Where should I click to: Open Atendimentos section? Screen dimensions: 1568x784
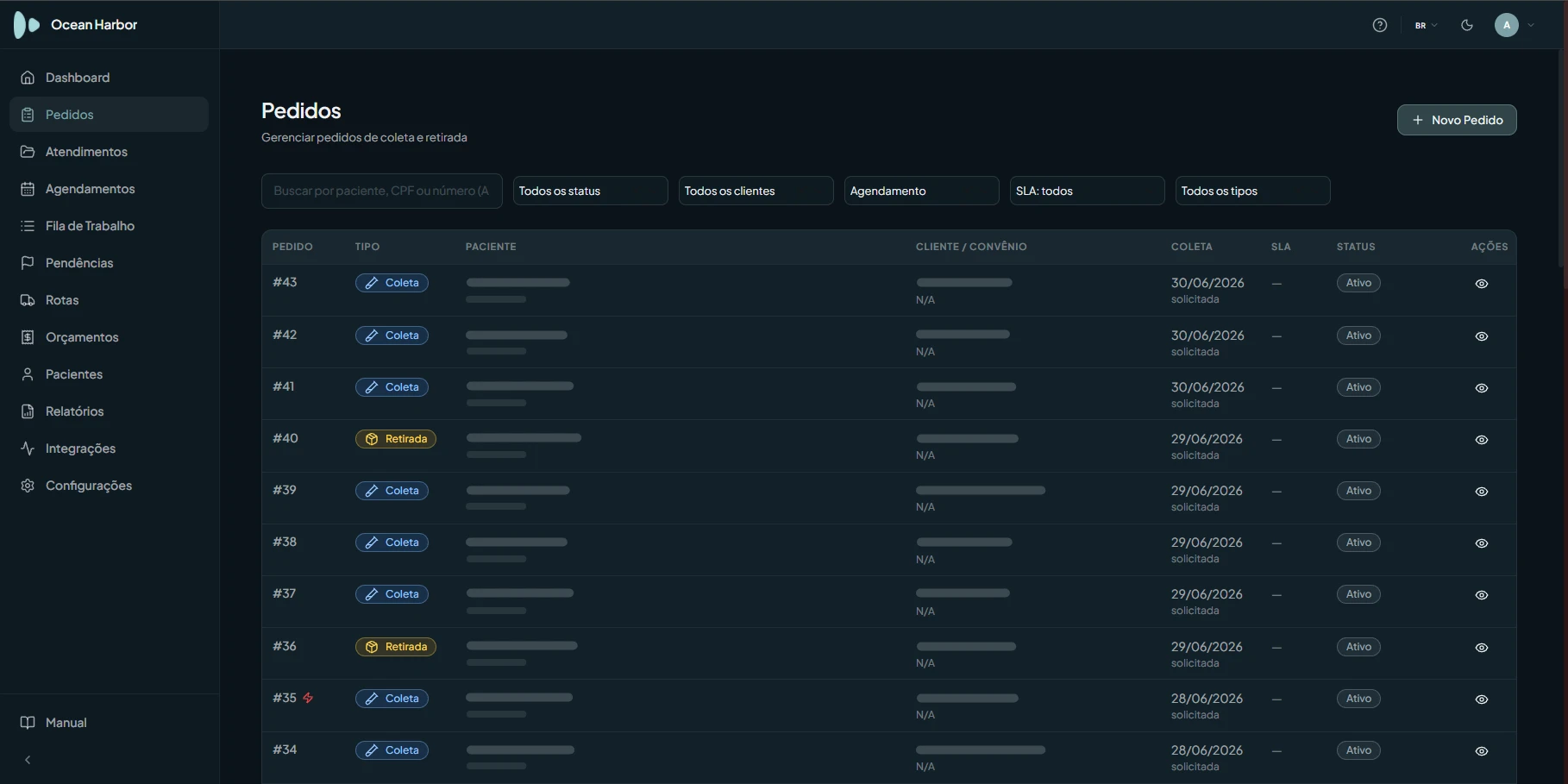(109, 152)
